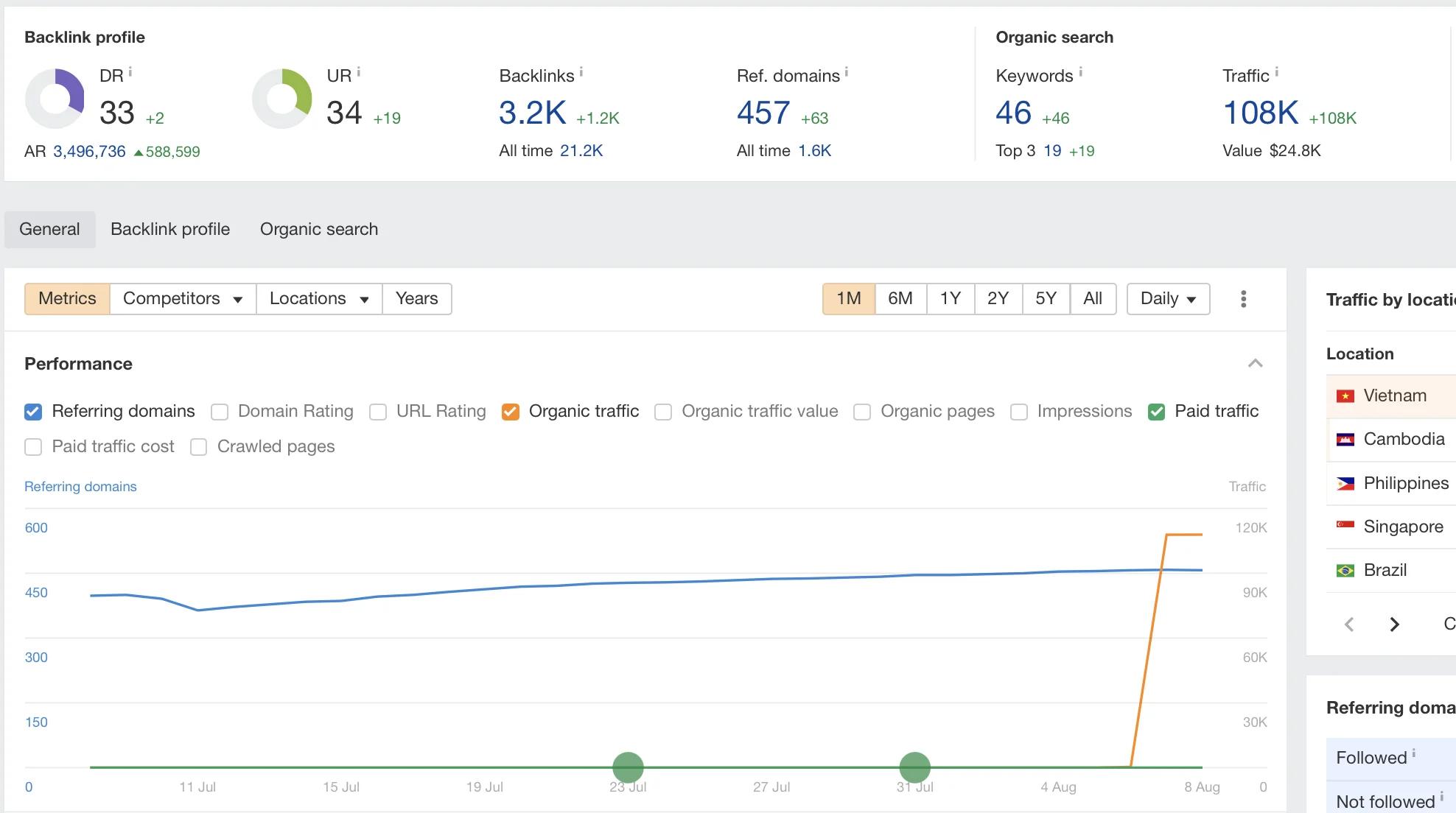Enable Crawled pages checkbox
This screenshot has width=1456, height=813.
point(199,447)
